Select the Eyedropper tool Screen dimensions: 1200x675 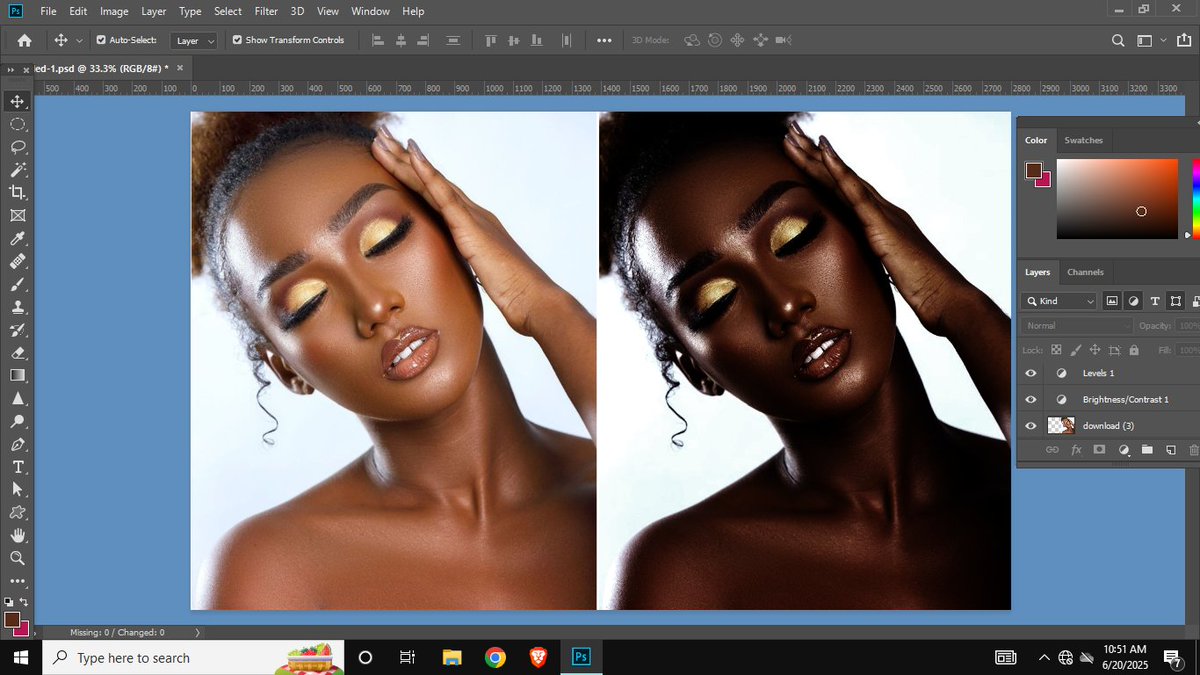(17, 238)
